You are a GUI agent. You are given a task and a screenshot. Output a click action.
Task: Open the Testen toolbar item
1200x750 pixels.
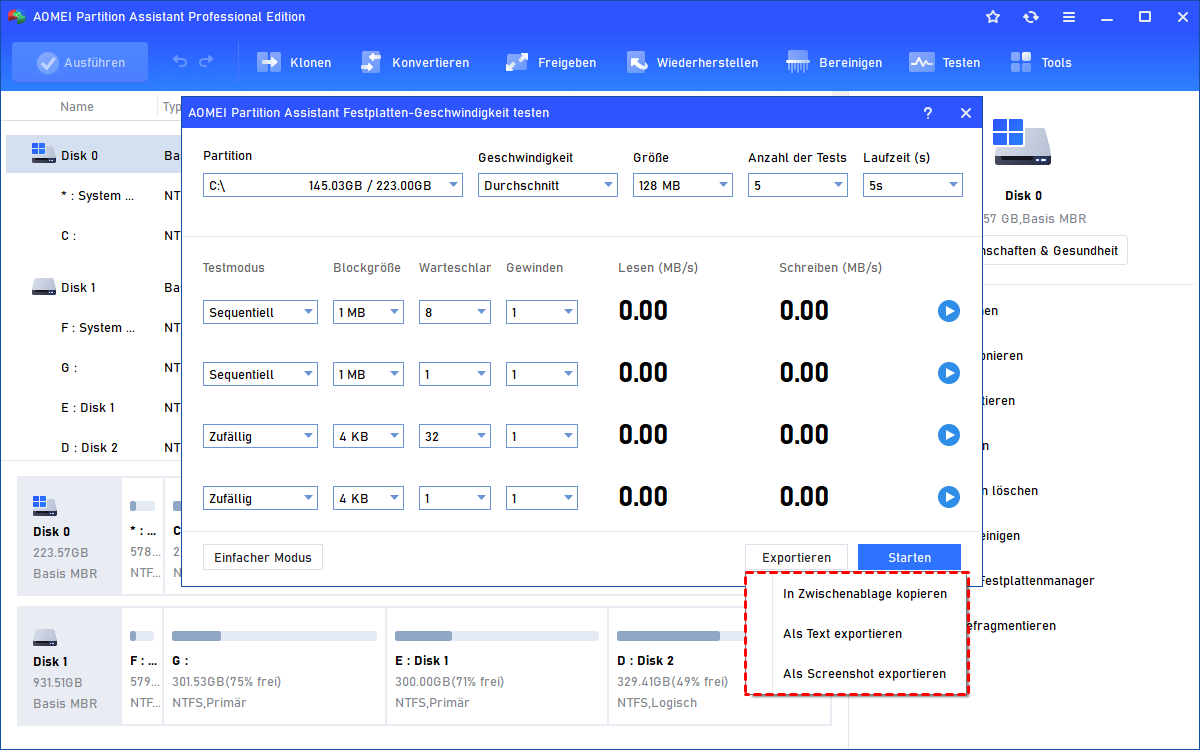click(x=944, y=62)
